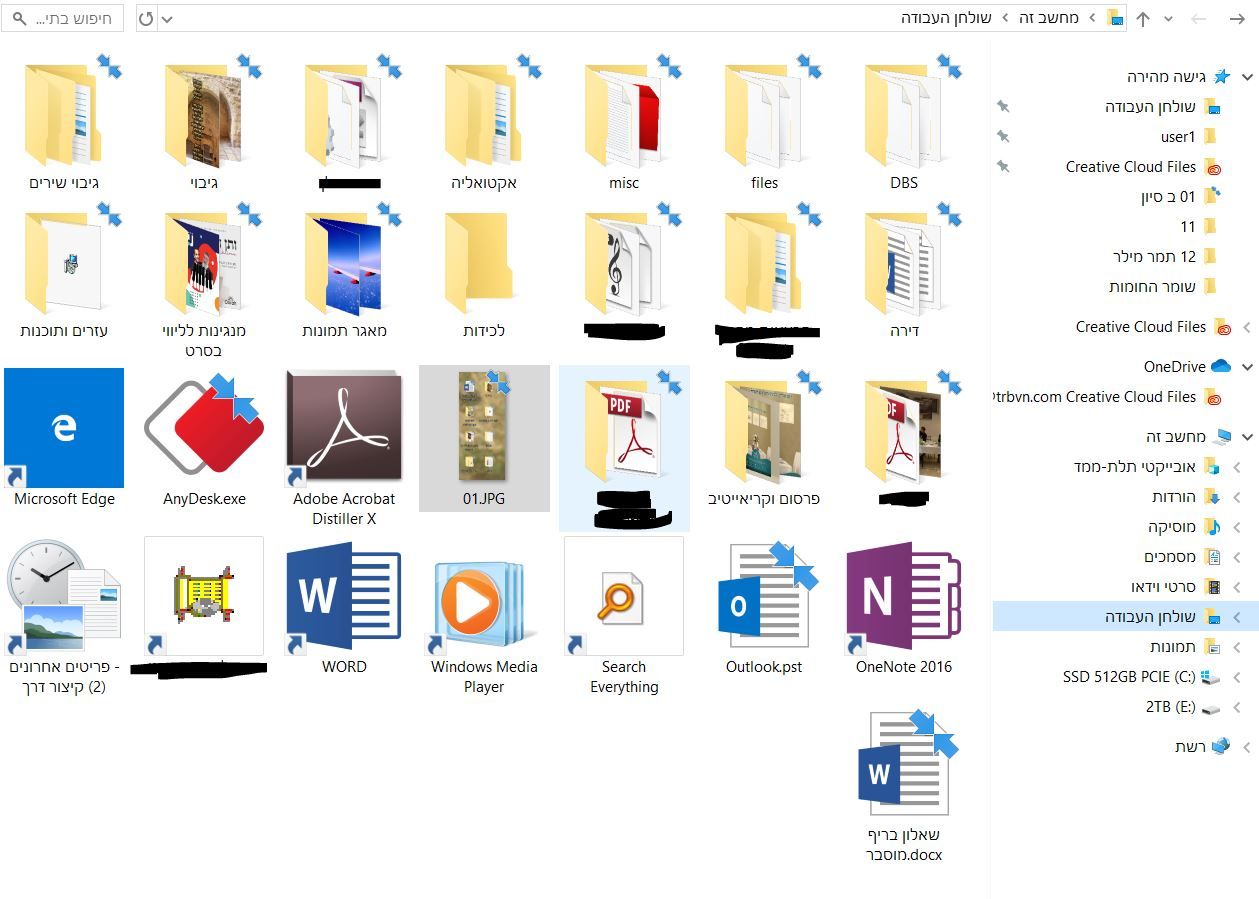Screen dimensions: 1259x899
Task: Collapse the גישה מהירה section
Action: (1247, 77)
